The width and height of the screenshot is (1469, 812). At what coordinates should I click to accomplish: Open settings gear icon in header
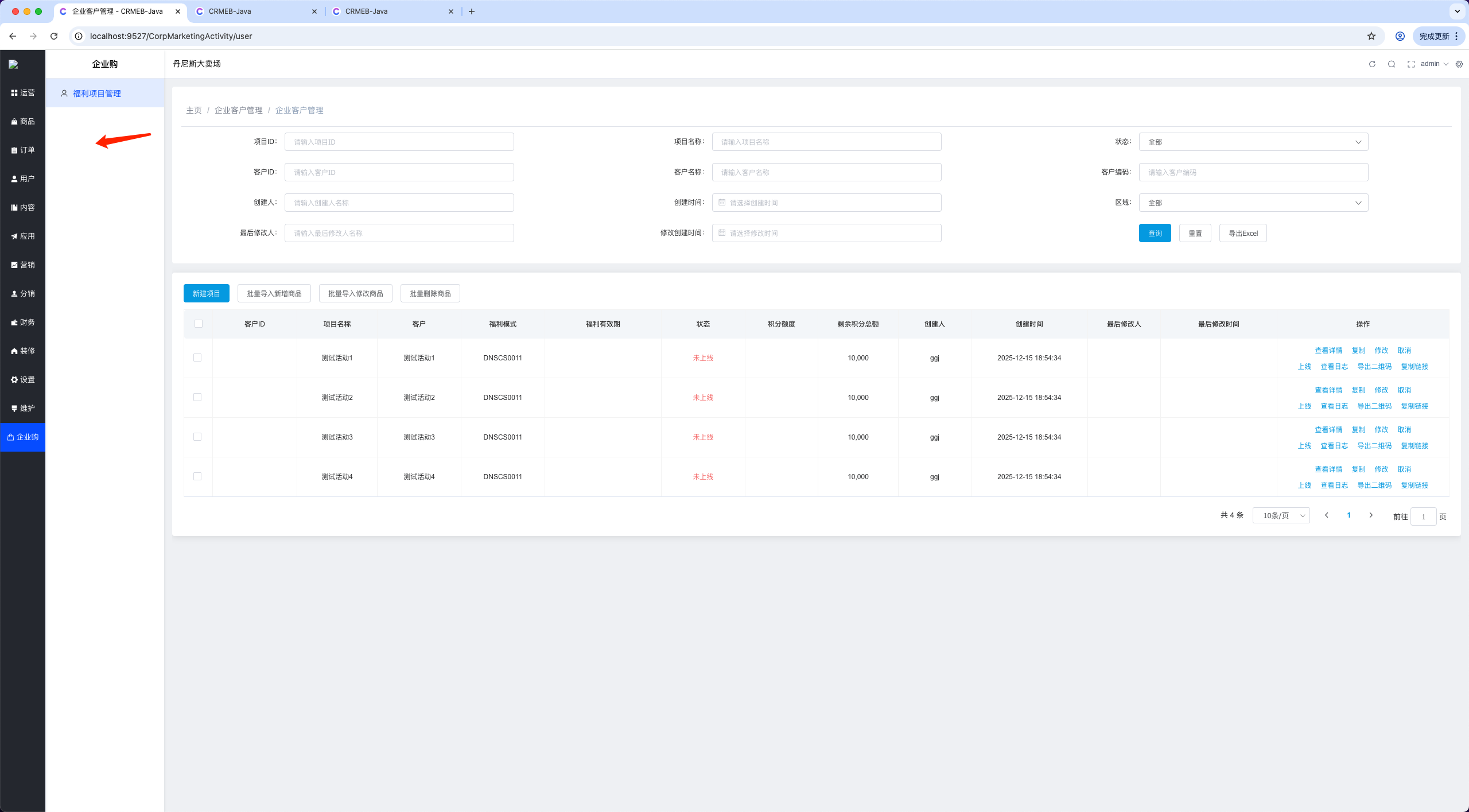pos(1459,64)
